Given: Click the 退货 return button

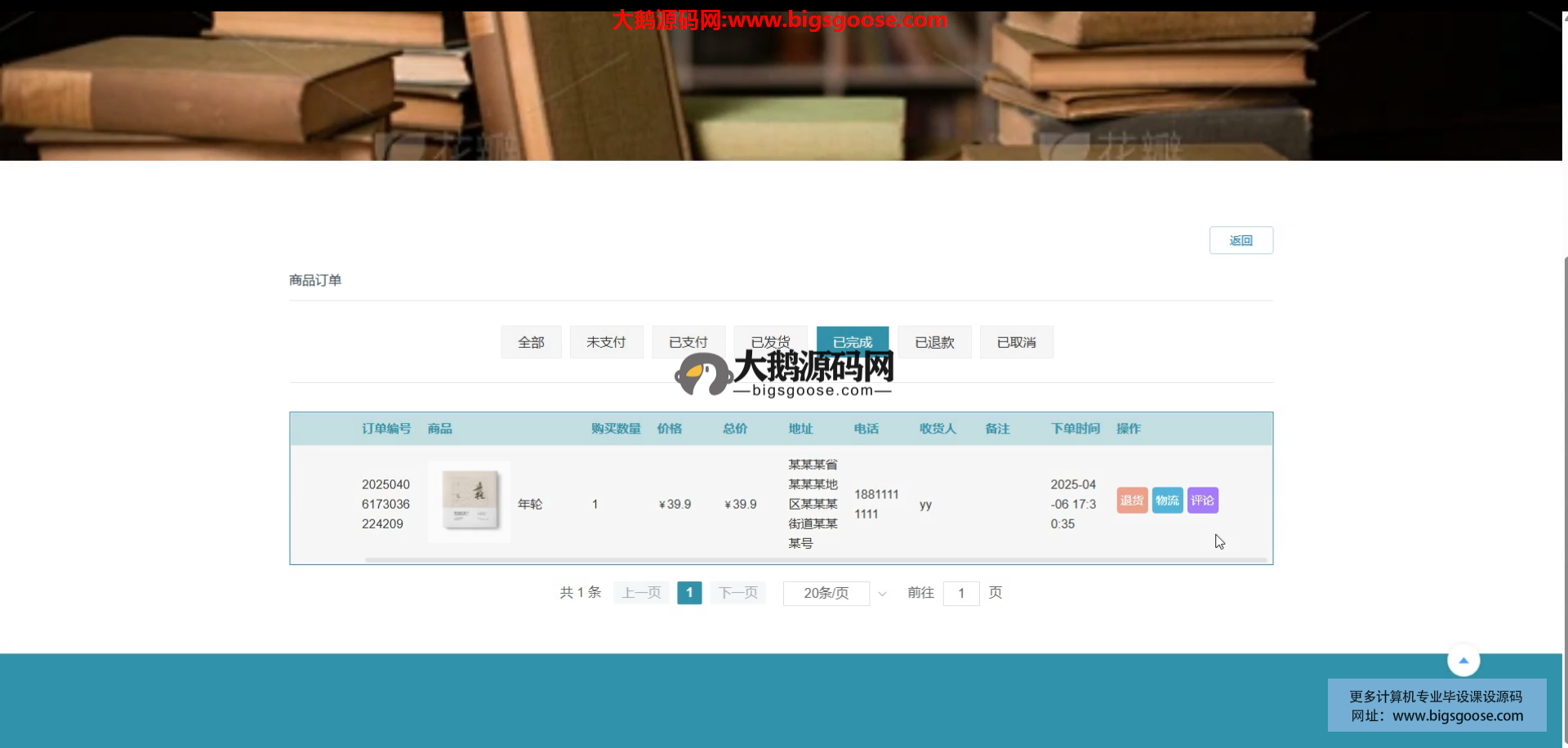Looking at the screenshot, I should pyautogui.click(x=1131, y=501).
